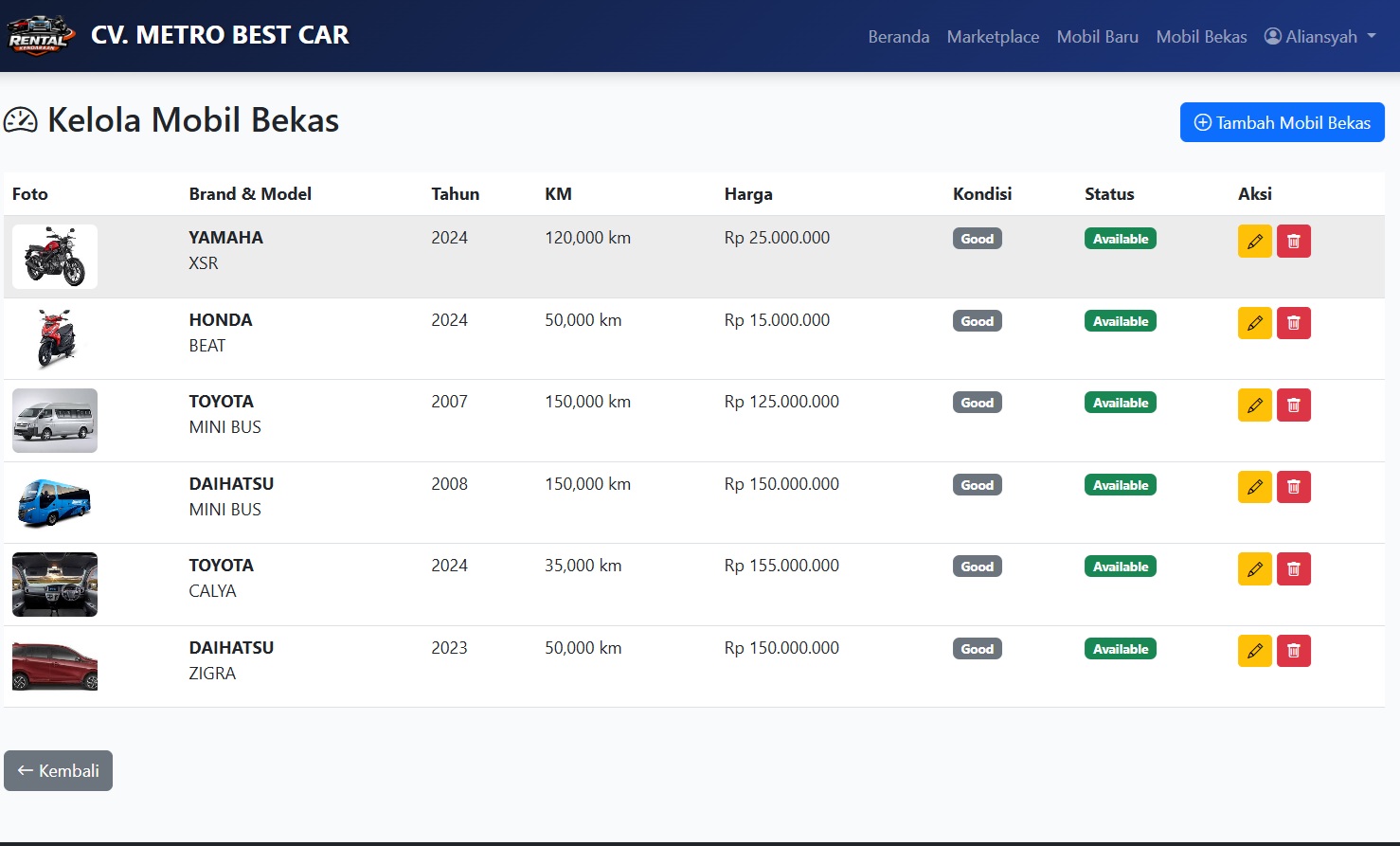
Task: Edit the Yamaha XSR listing
Action: pyautogui.click(x=1254, y=242)
